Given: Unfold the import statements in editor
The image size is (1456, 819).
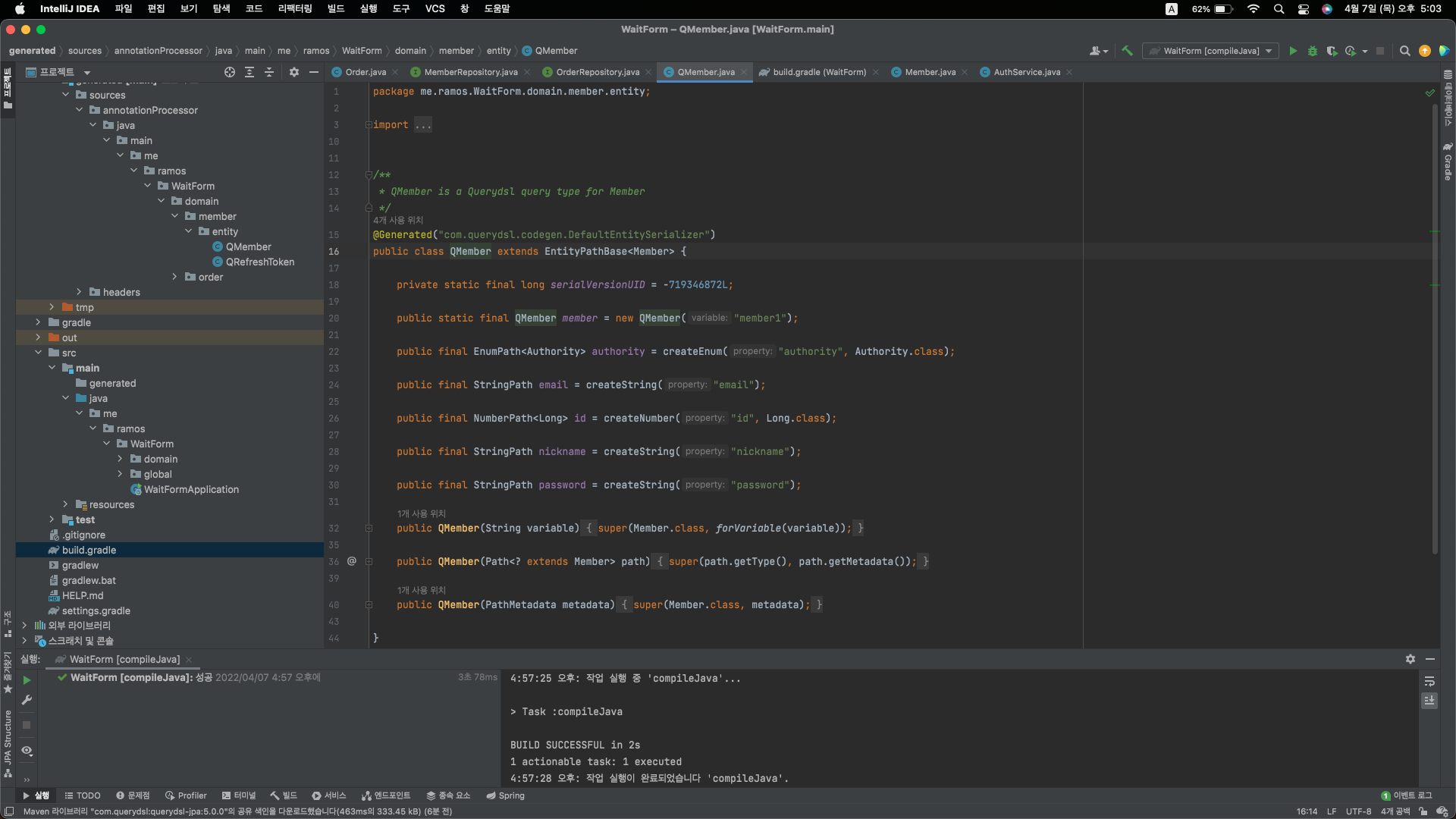Looking at the screenshot, I should tap(369, 125).
